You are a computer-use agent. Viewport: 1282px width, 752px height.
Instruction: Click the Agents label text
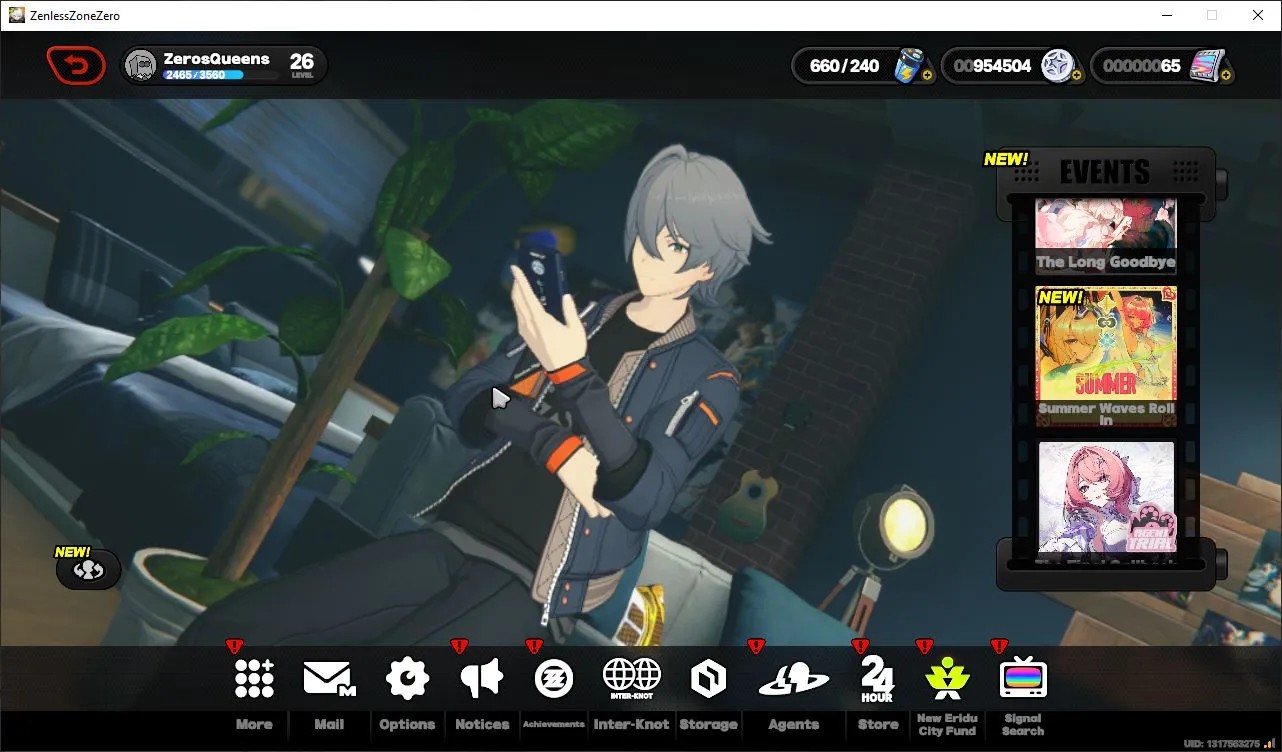(794, 724)
